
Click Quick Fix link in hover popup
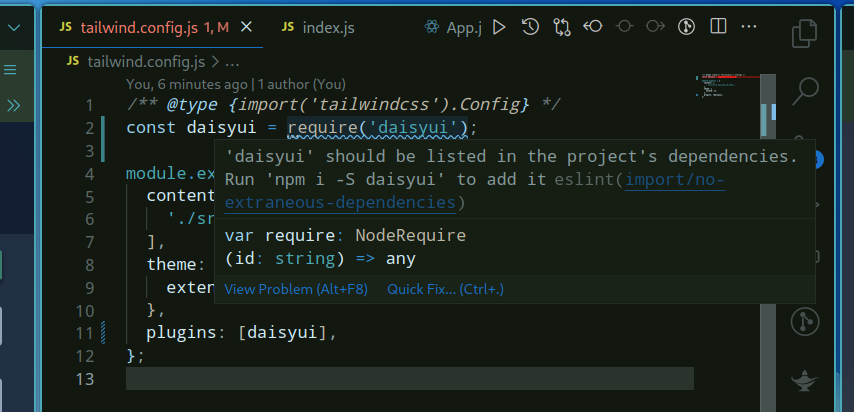[445, 289]
